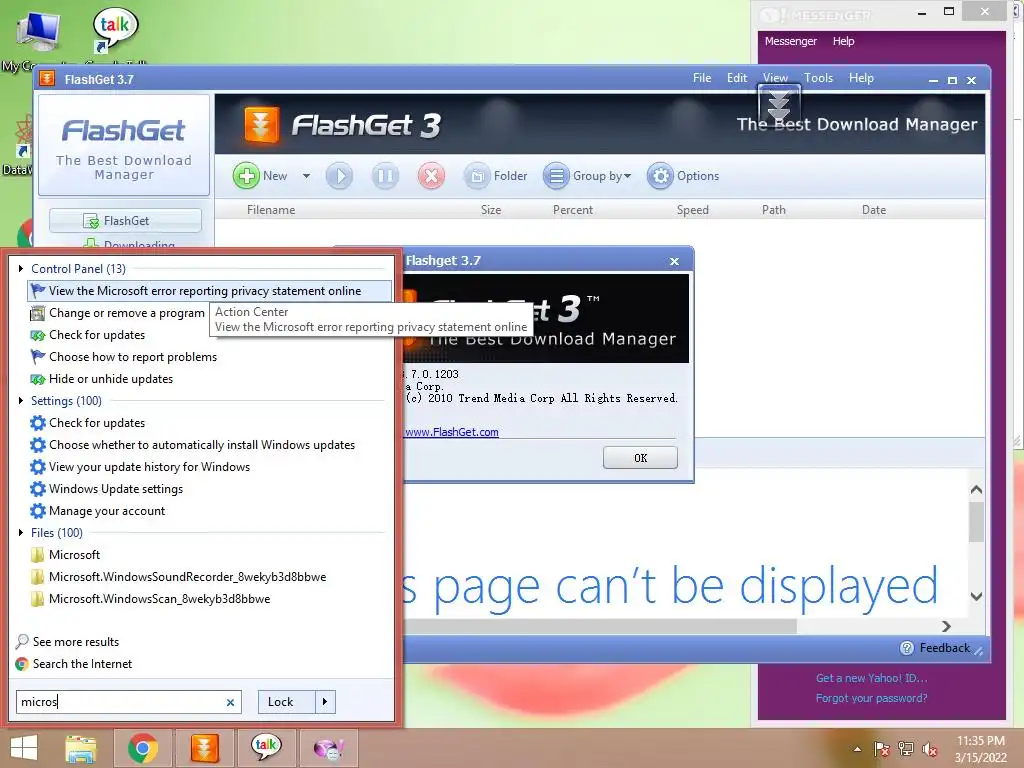
Task: Open Manage your account result
Action: point(97,511)
